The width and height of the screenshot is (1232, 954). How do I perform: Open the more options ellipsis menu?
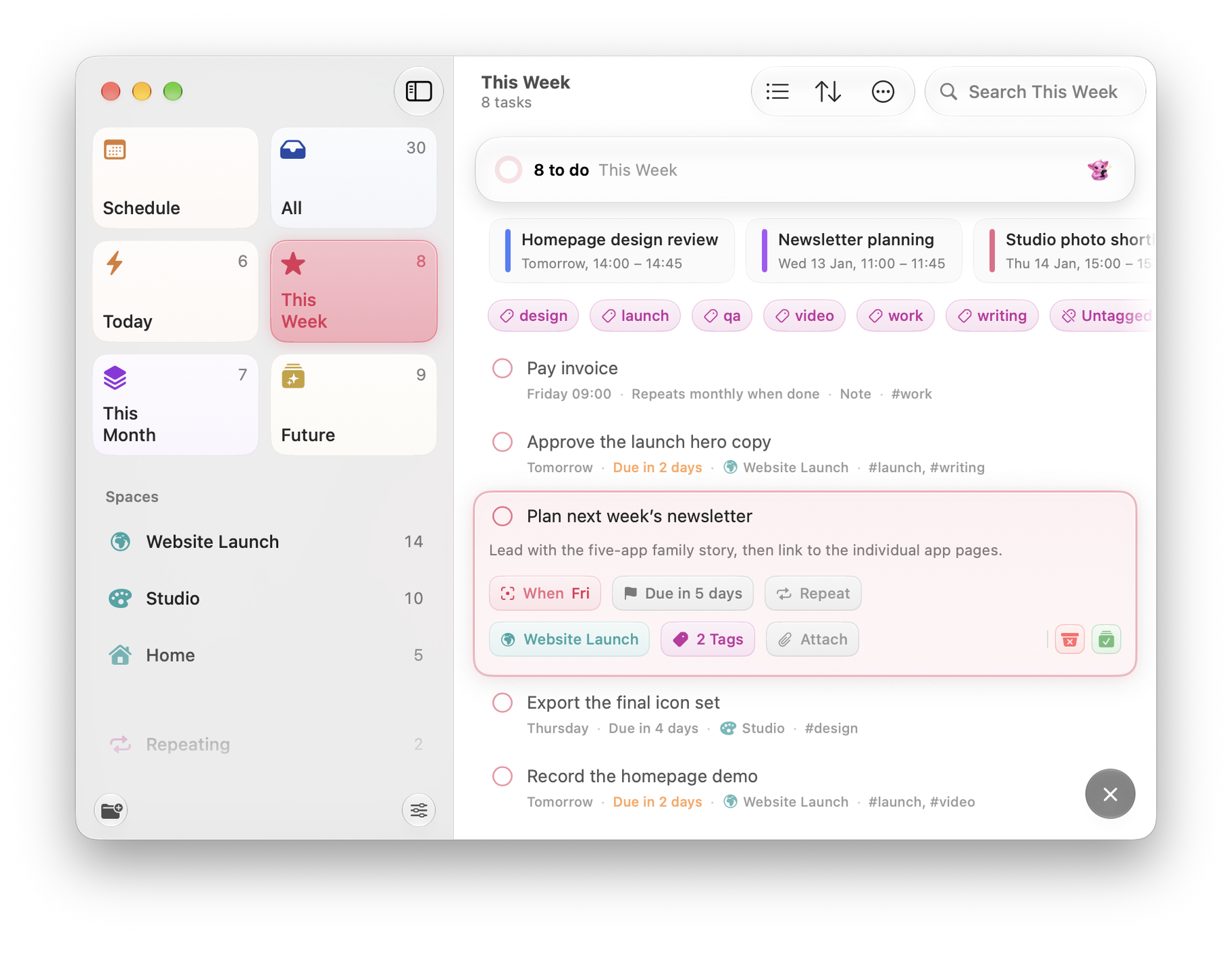[x=882, y=91]
